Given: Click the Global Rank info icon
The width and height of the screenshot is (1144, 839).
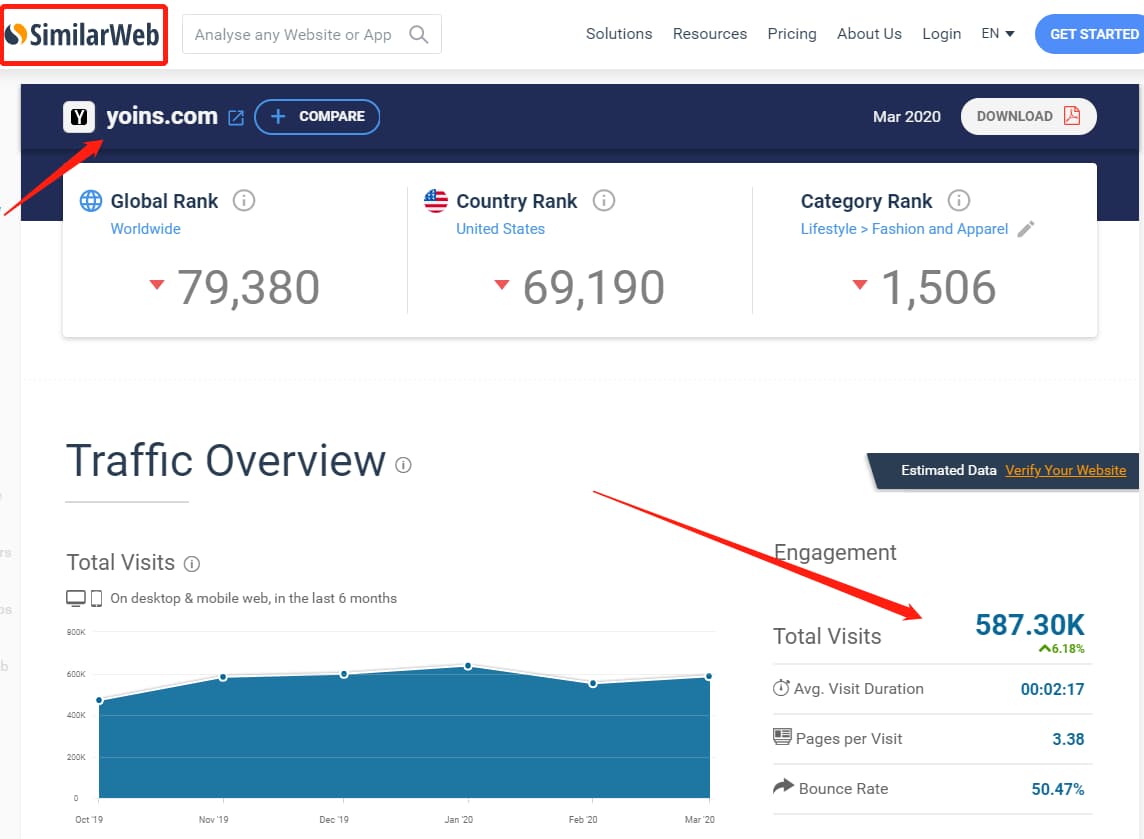Looking at the screenshot, I should pos(243,201).
